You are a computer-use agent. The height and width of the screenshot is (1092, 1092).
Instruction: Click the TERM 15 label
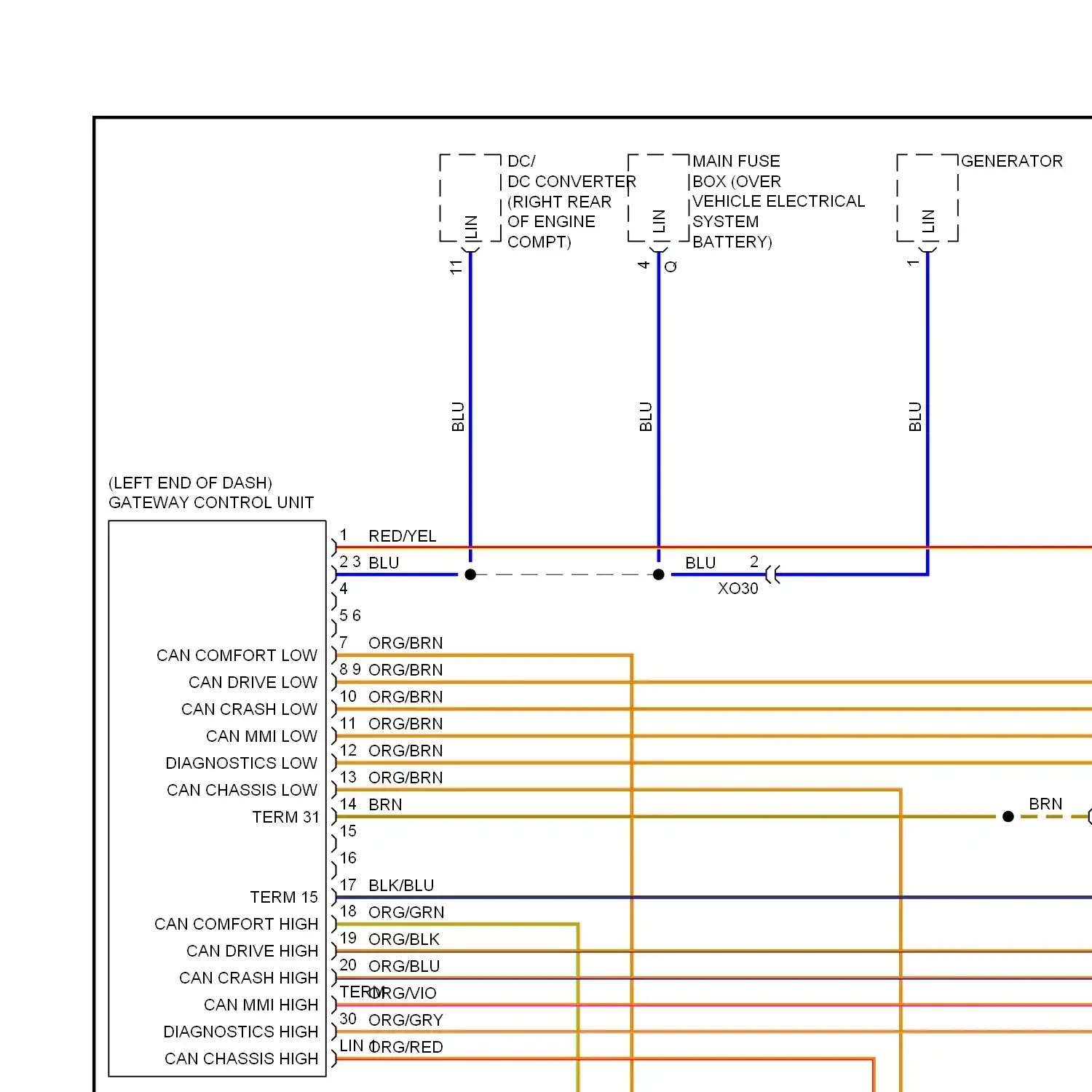coord(284,897)
